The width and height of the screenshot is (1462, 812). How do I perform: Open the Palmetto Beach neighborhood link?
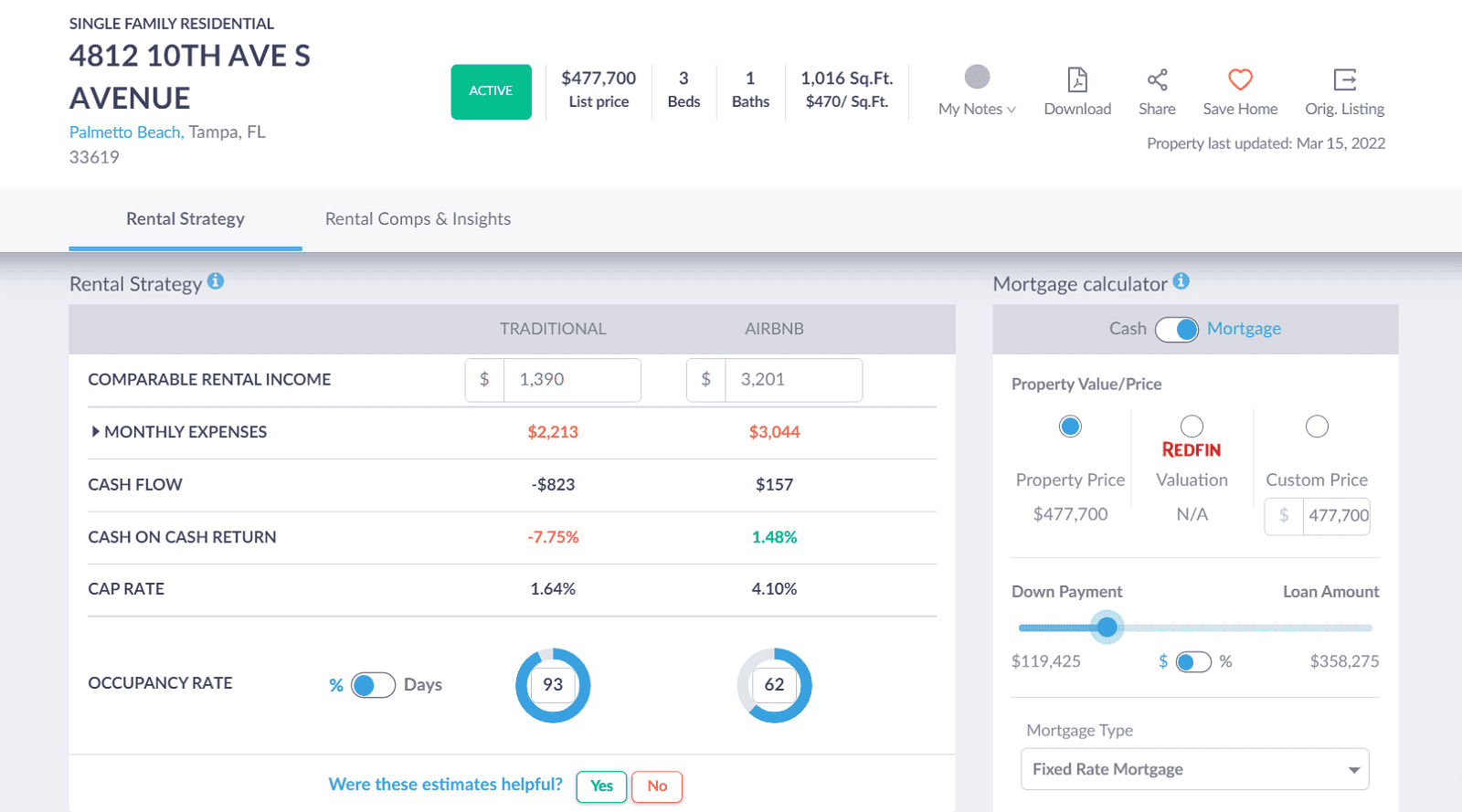[x=125, y=132]
